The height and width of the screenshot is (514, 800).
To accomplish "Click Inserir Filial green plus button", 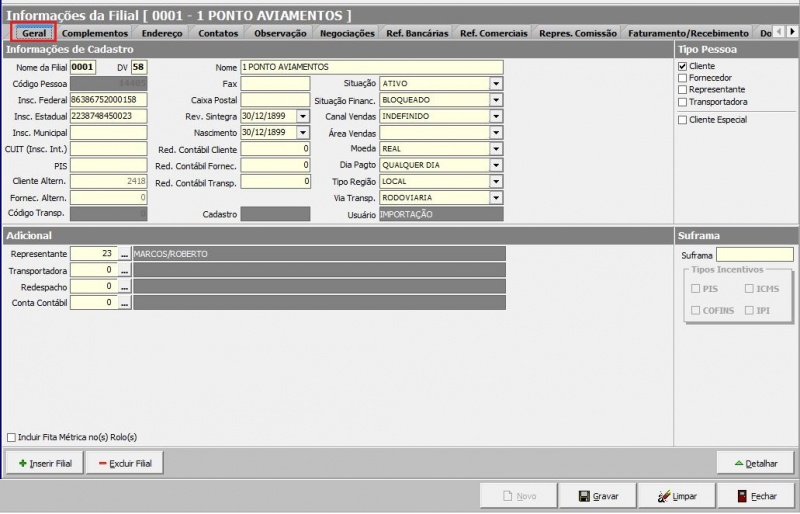I will click(44, 463).
